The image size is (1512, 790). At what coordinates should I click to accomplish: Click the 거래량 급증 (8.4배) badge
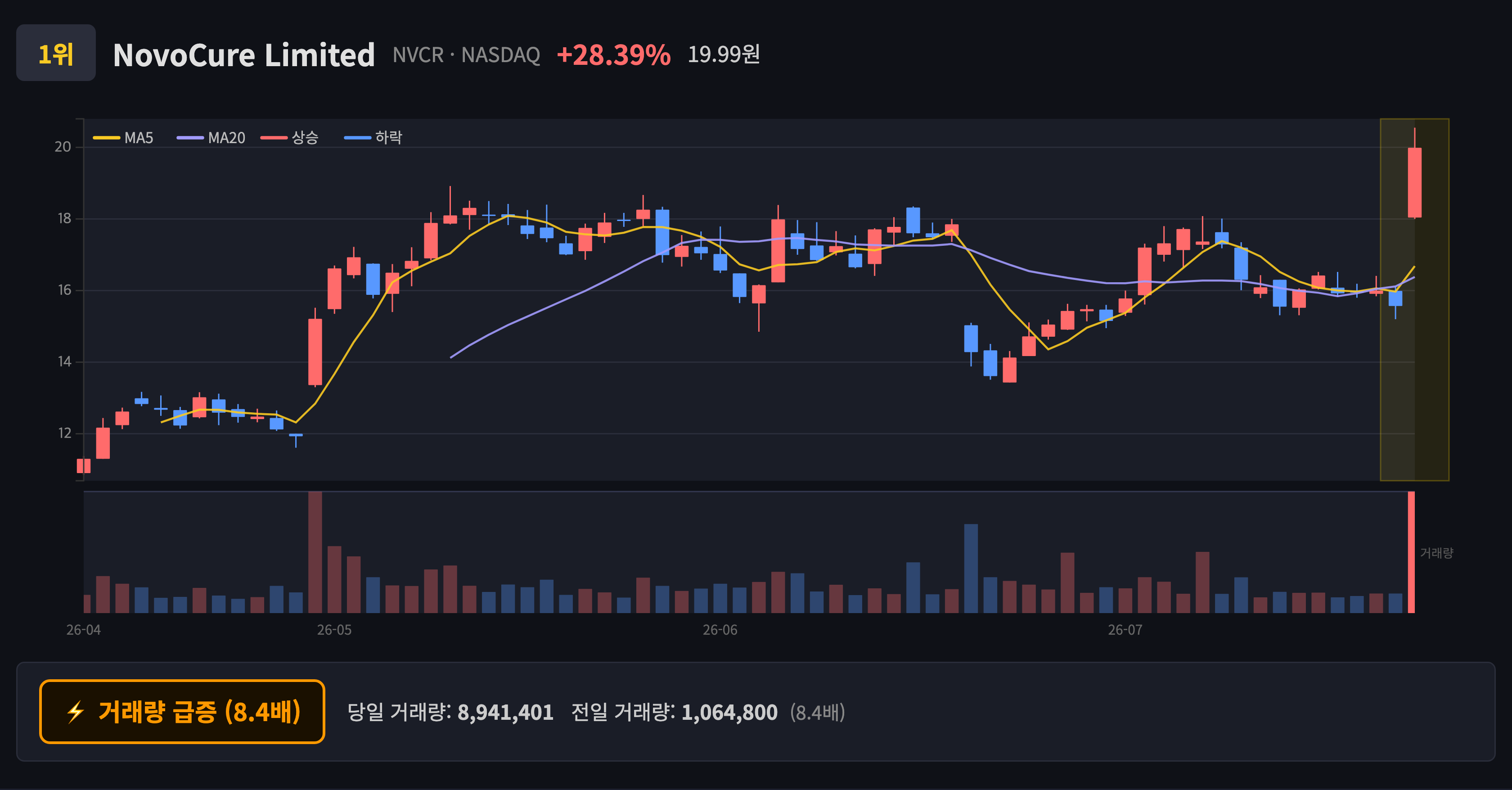point(182,711)
